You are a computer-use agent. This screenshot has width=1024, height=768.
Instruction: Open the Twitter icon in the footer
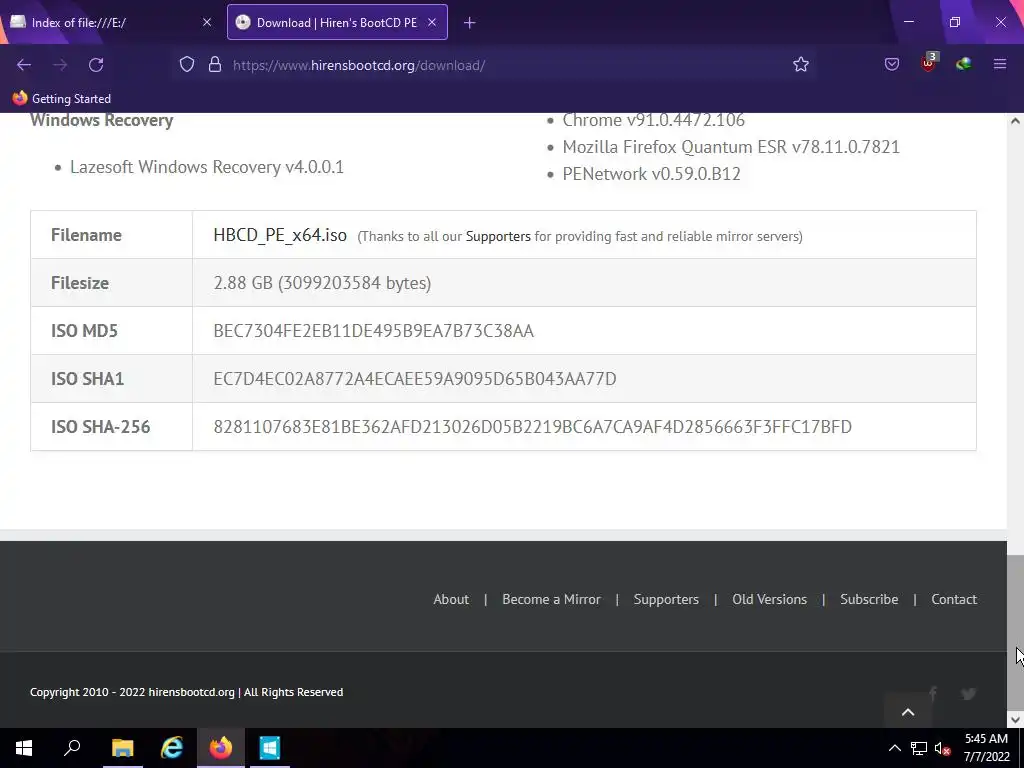coord(968,693)
